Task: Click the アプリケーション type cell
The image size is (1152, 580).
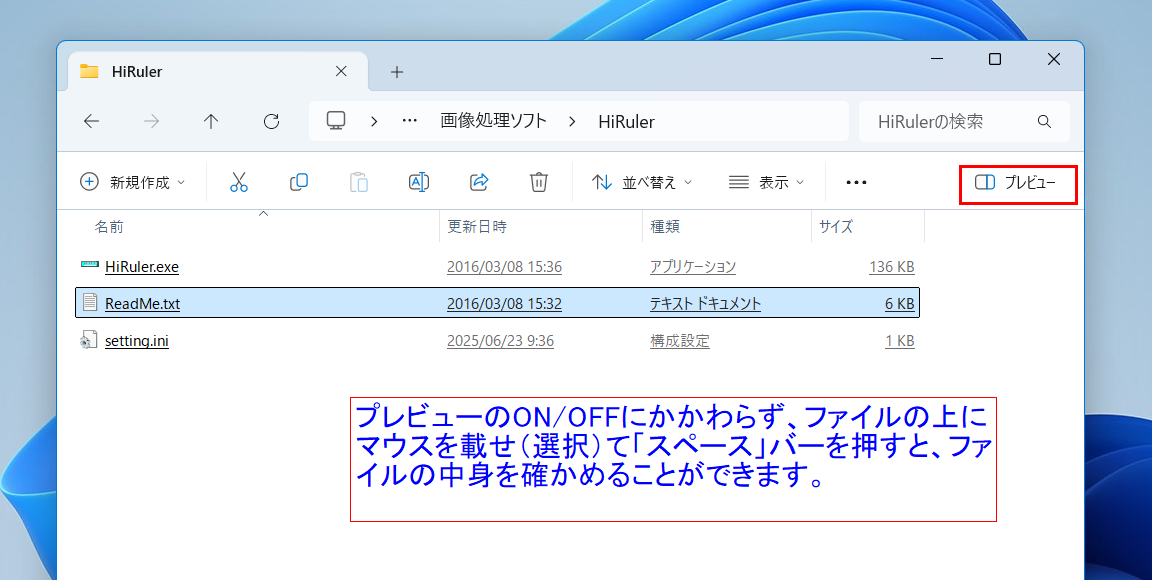Action: click(693, 267)
